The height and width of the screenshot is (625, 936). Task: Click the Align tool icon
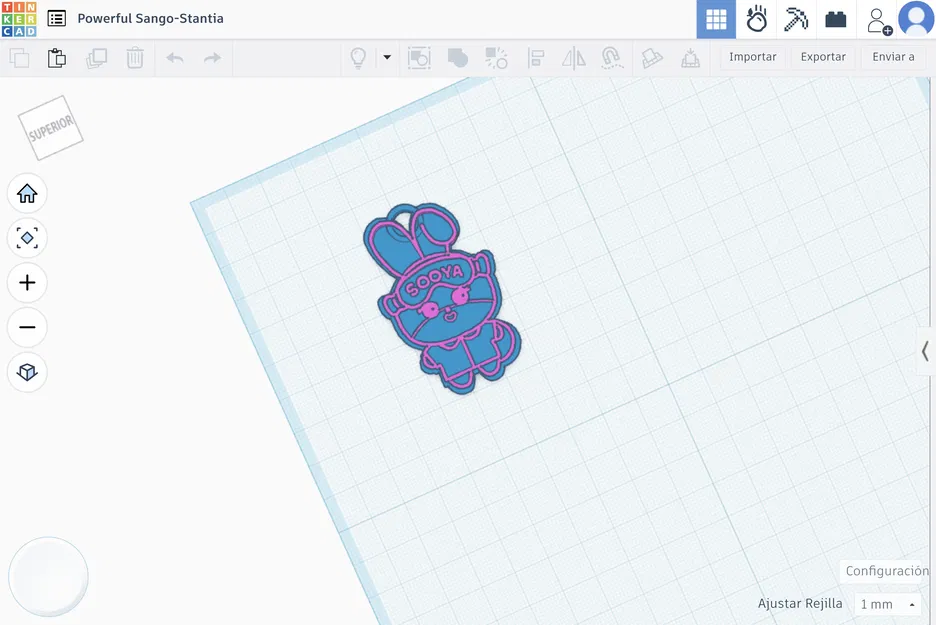click(535, 58)
